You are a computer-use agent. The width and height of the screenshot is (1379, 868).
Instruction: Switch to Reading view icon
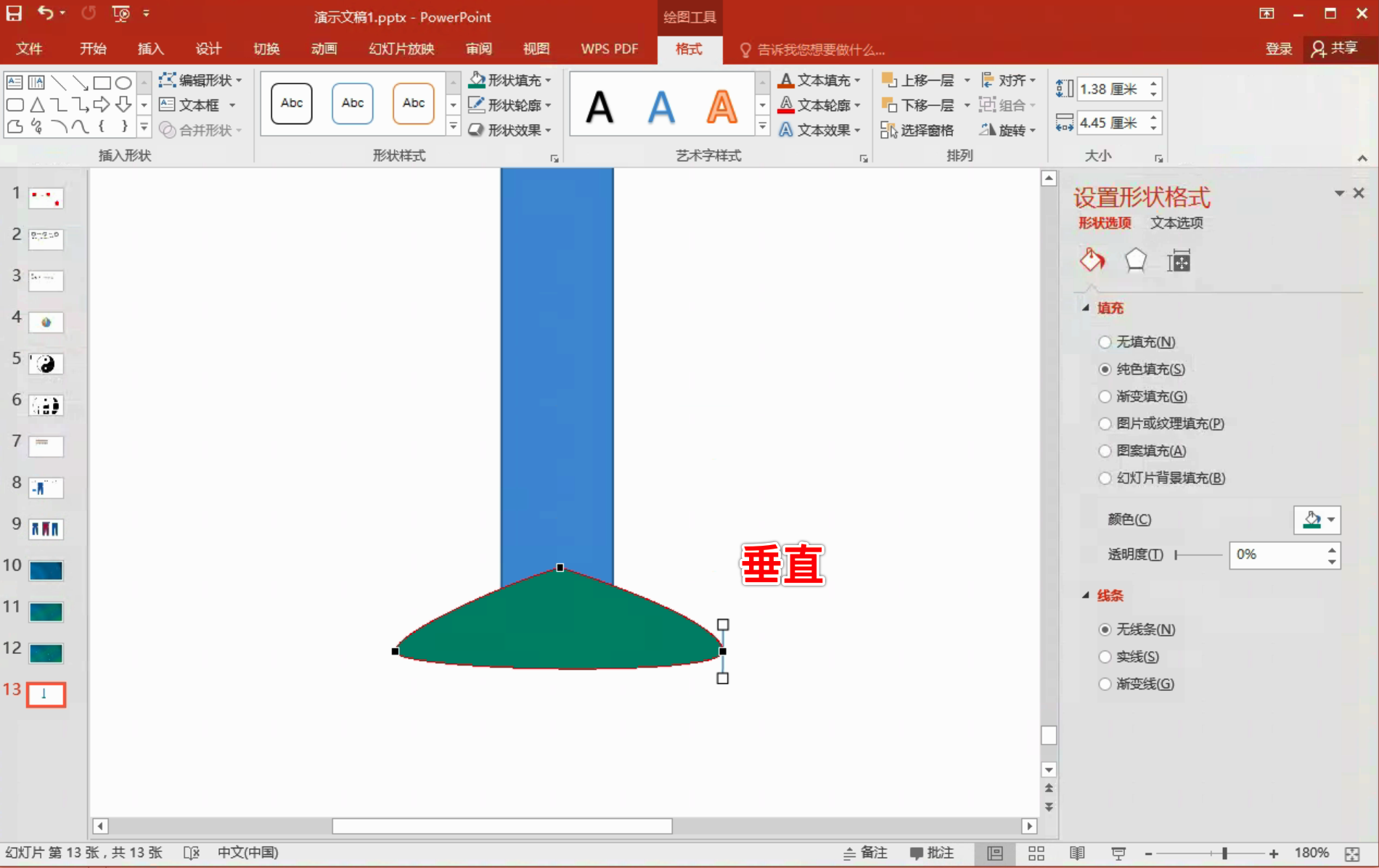pyautogui.click(x=1077, y=853)
